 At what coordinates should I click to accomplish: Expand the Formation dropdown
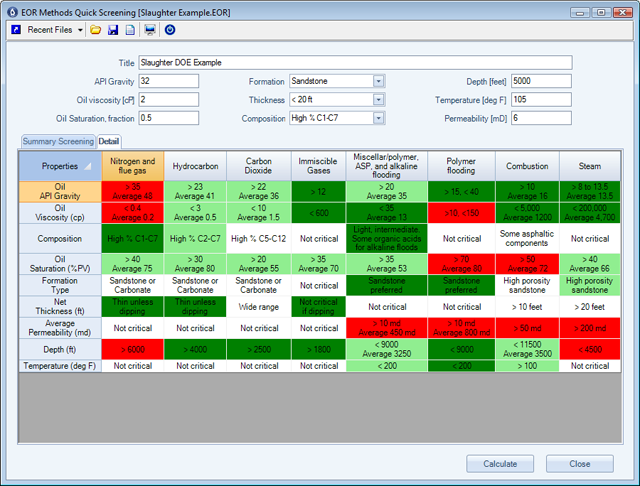coord(378,81)
